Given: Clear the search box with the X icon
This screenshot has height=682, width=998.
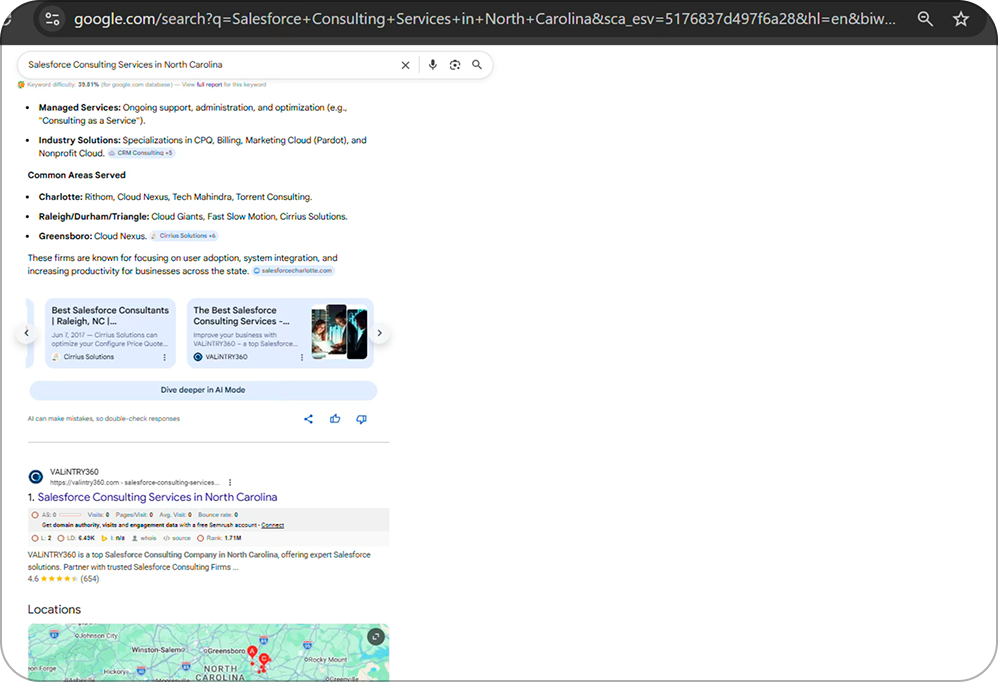Looking at the screenshot, I should pos(405,65).
